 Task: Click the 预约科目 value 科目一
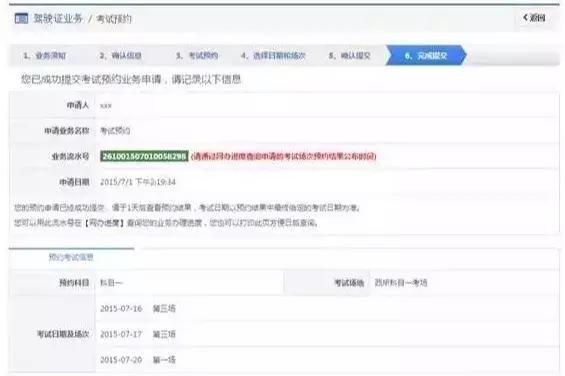pos(111,283)
